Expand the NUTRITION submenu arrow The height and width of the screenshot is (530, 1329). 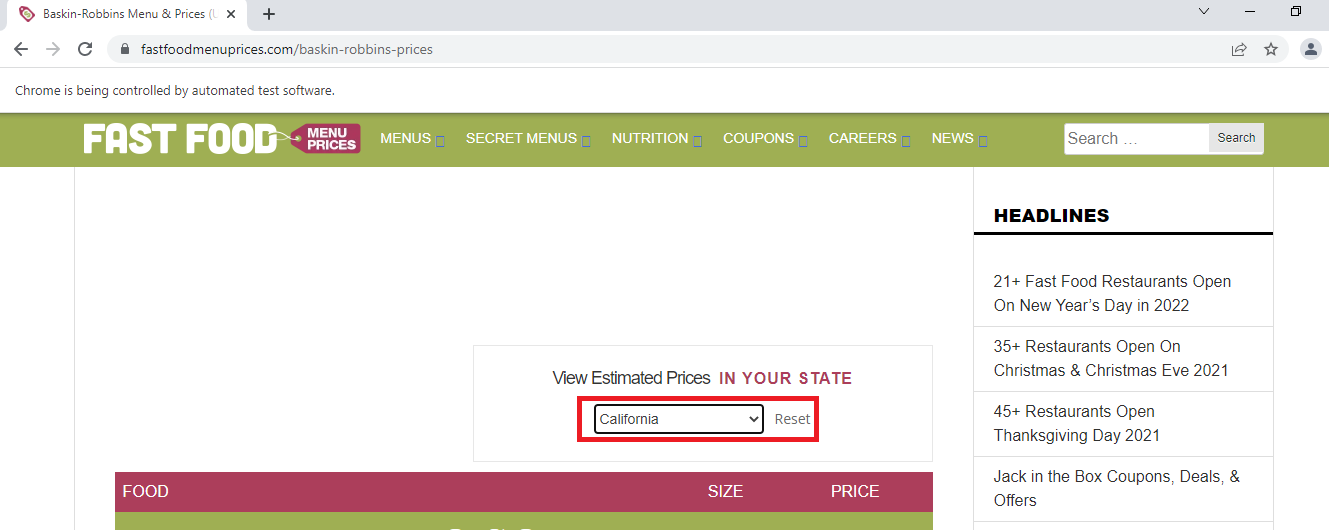(x=698, y=141)
